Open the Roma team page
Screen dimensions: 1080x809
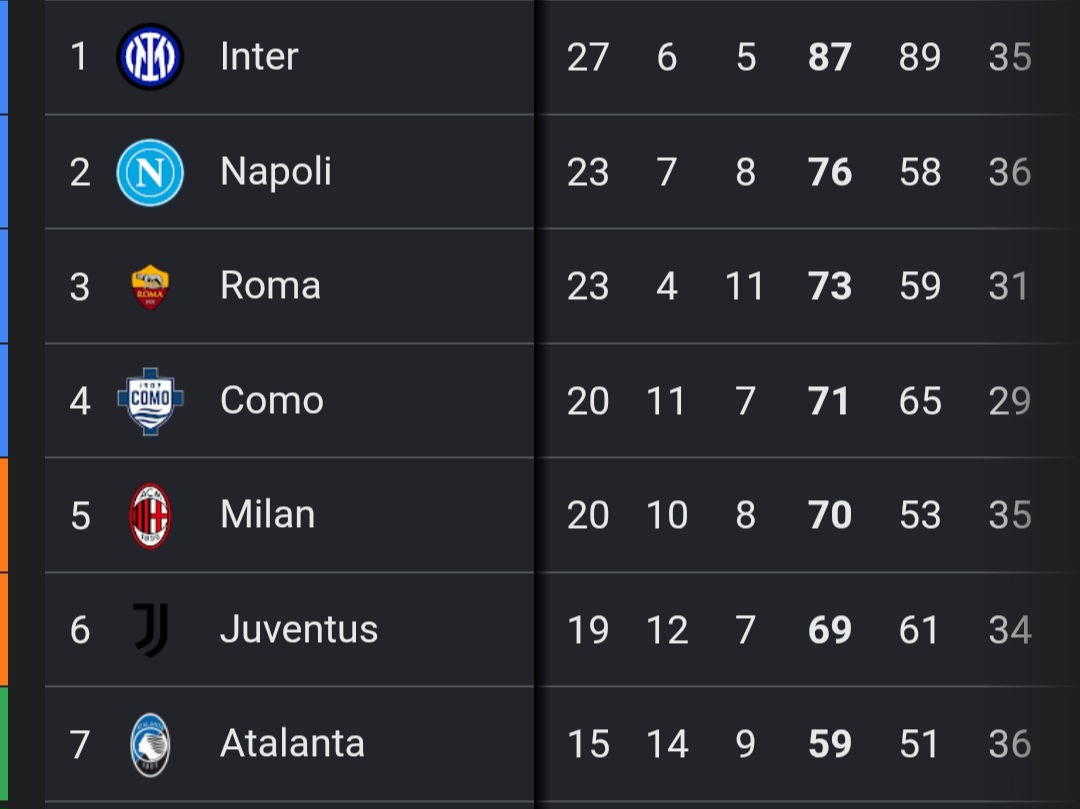(x=270, y=286)
